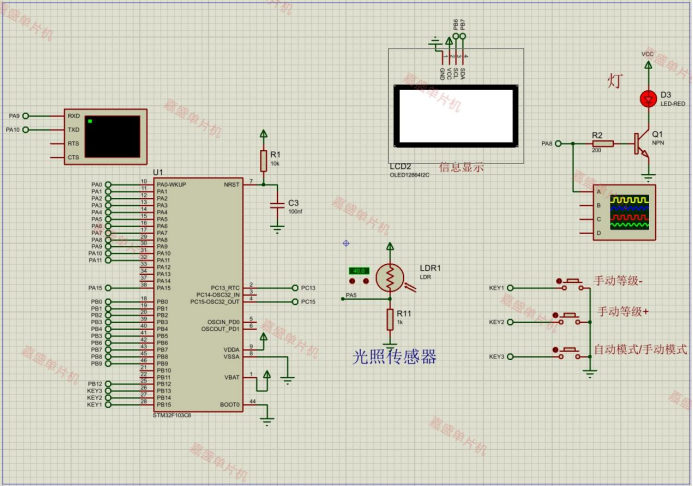Click the NRST pin label on U1
This screenshot has height=486, width=693.
coord(231,185)
